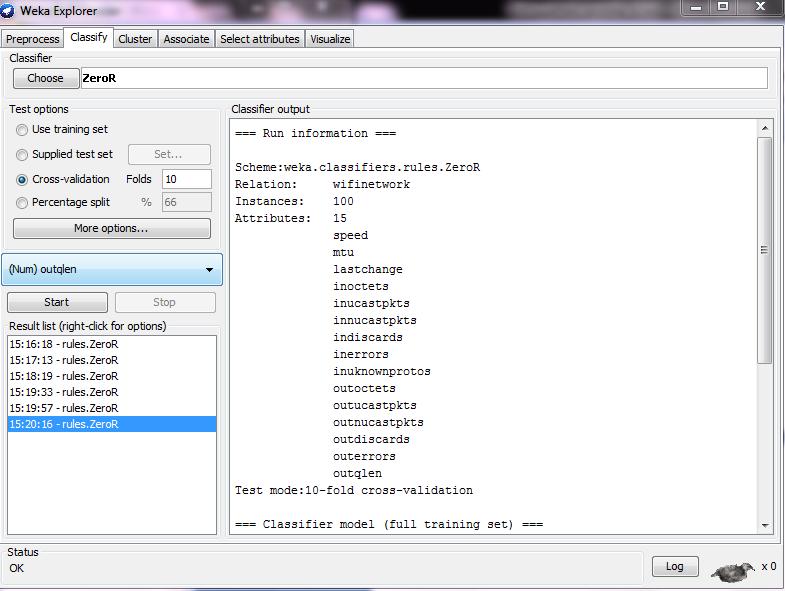Click the OK status text
785x591 pixels.
(17, 568)
